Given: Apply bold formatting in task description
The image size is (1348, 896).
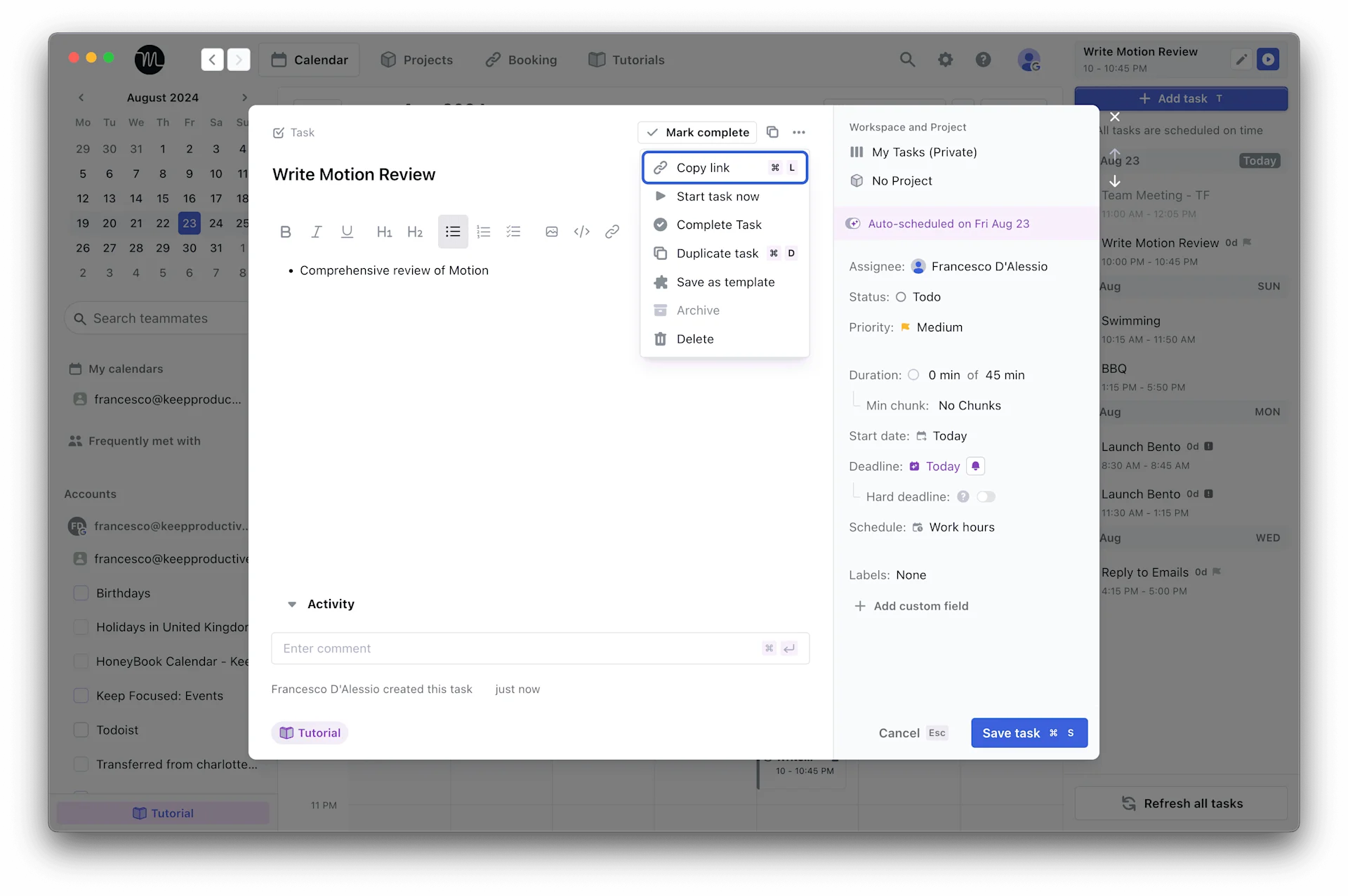Looking at the screenshot, I should coord(285,231).
